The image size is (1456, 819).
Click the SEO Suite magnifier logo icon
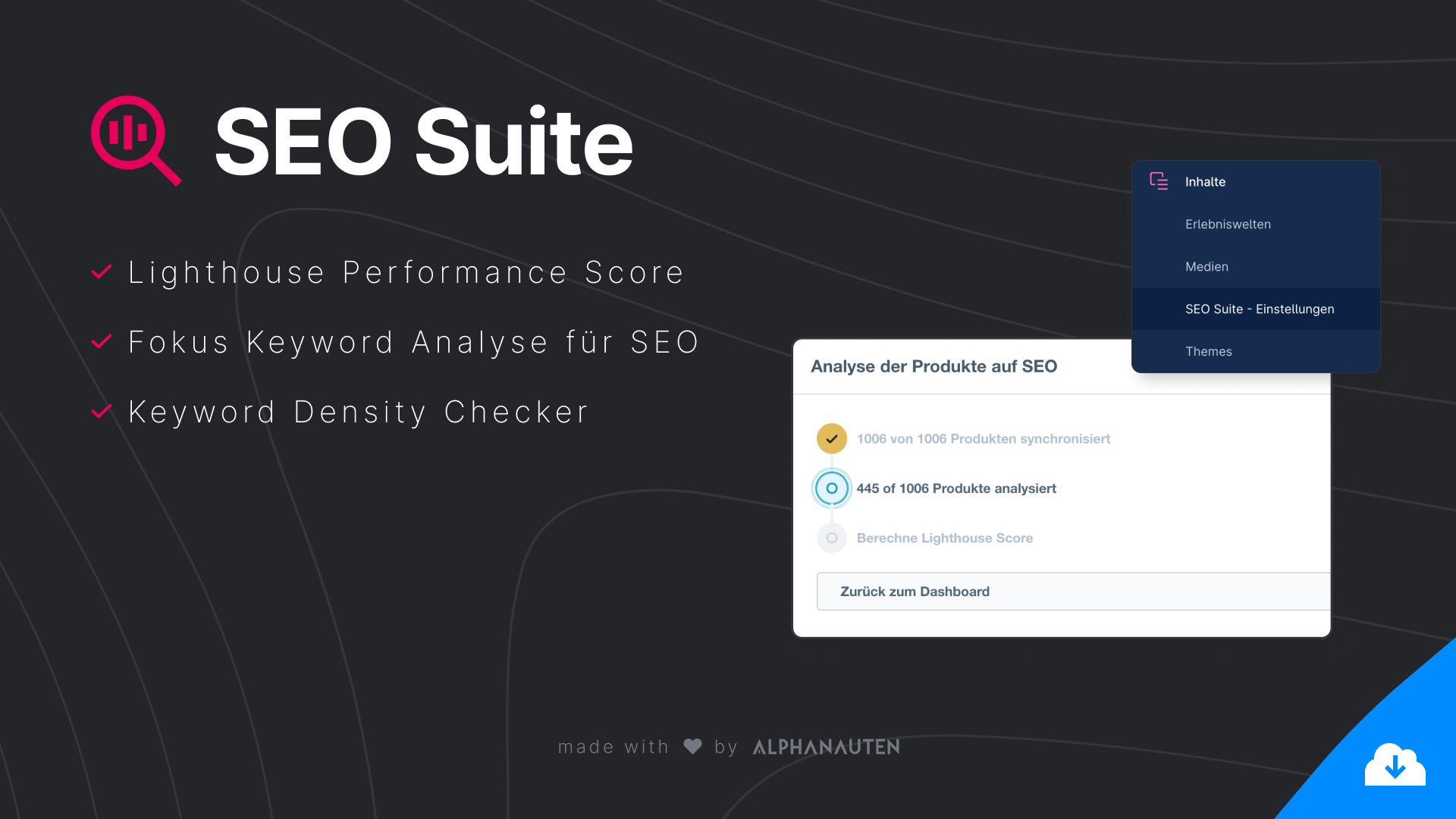[136, 140]
